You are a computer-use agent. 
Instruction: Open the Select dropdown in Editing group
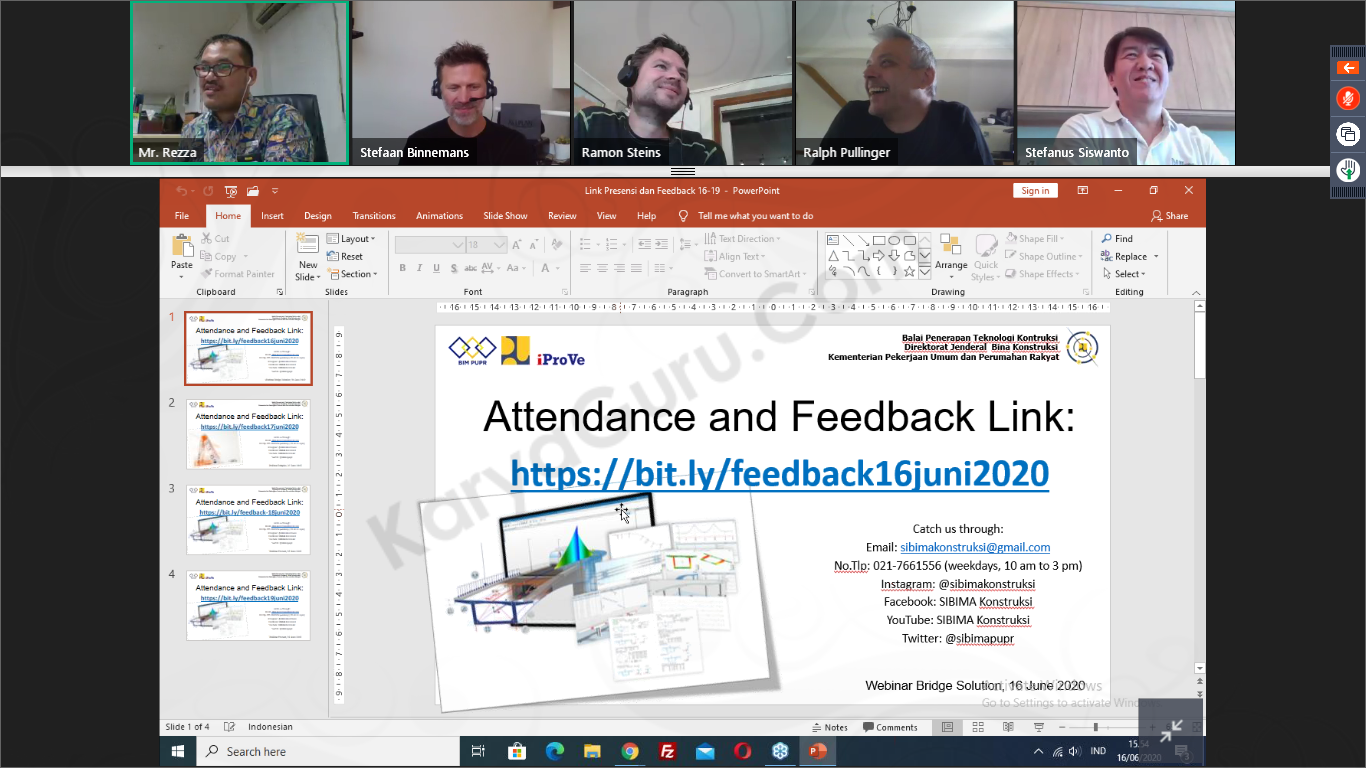[x=1129, y=274]
